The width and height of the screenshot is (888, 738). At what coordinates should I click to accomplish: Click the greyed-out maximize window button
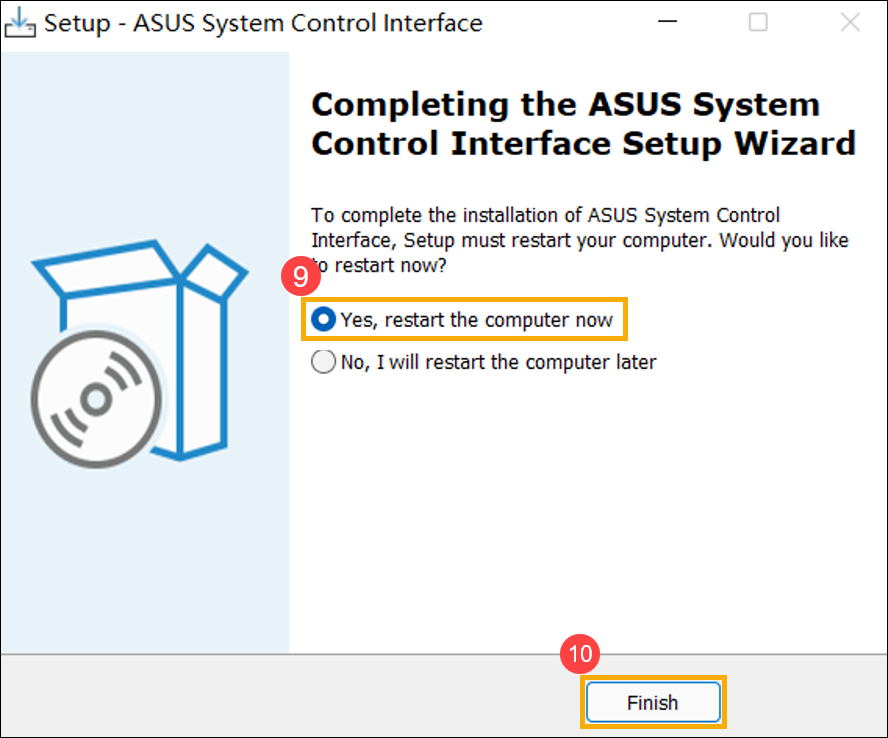(759, 22)
